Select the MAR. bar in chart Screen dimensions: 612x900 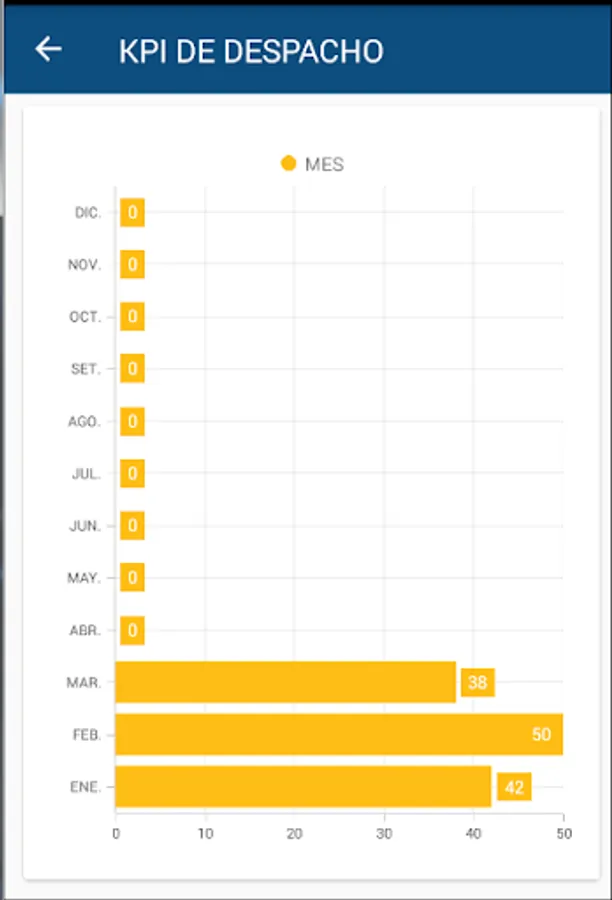(x=285, y=682)
